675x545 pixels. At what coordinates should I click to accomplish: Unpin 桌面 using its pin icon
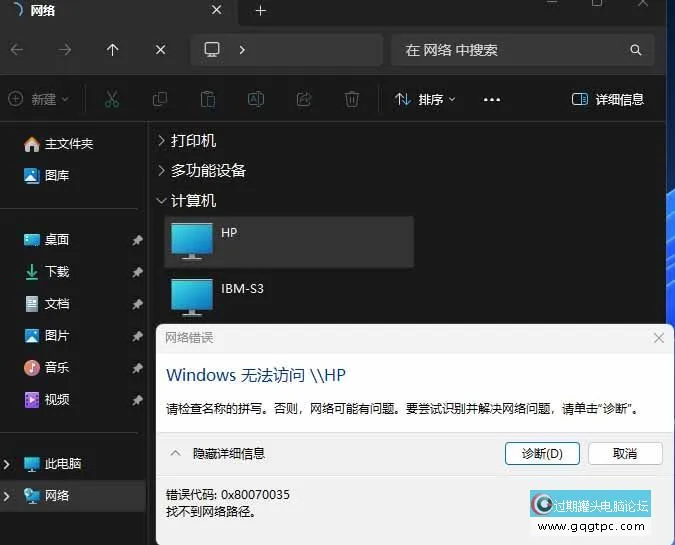pos(137,240)
